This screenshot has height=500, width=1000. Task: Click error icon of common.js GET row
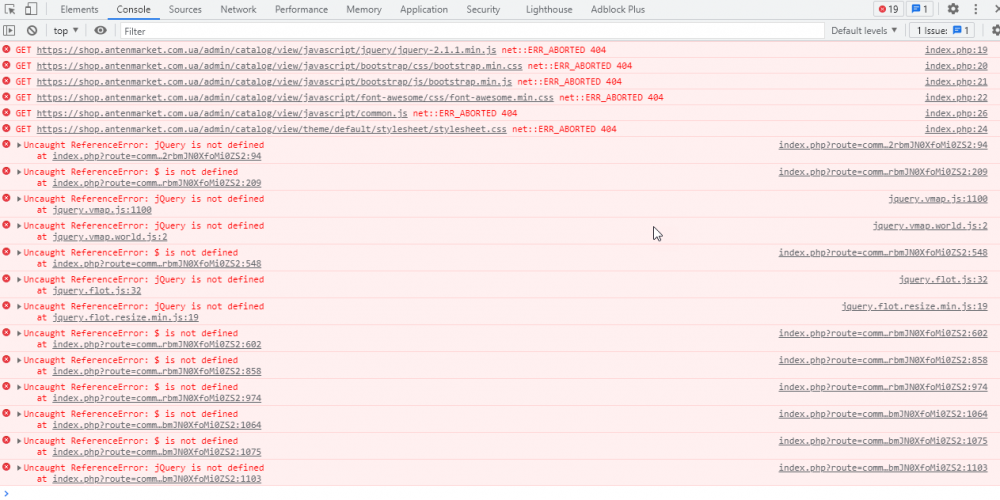point(6,112)
